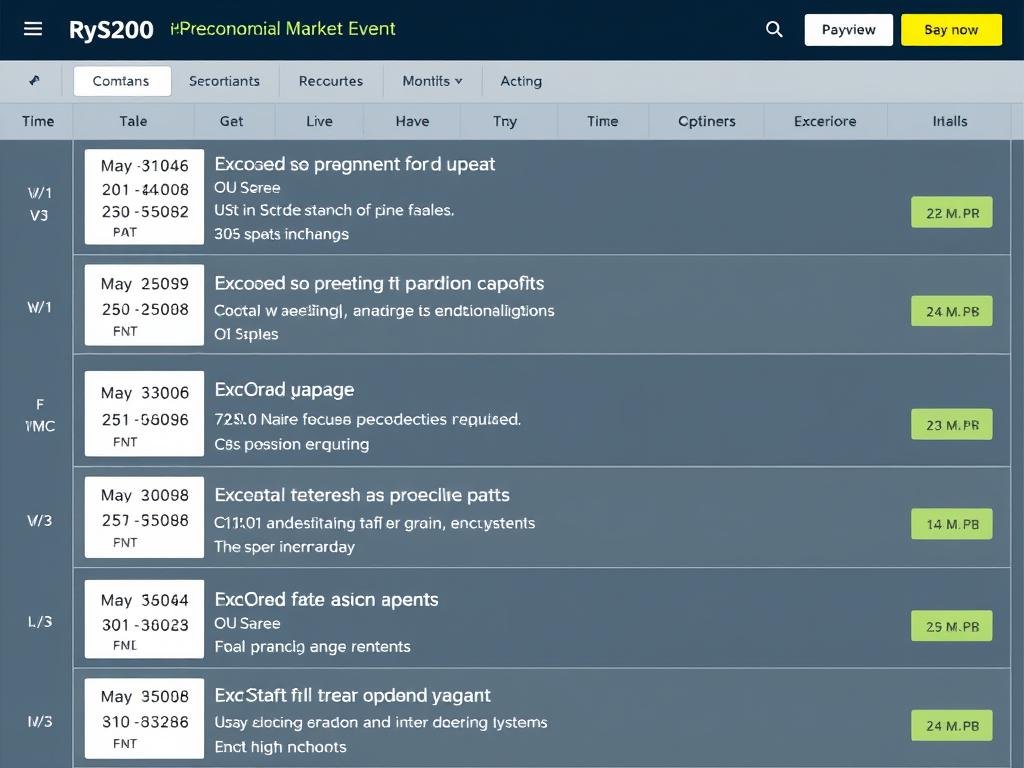1024x768 pixels.
Task: Switch to the Recurtes tab
Action: point(330,81)
